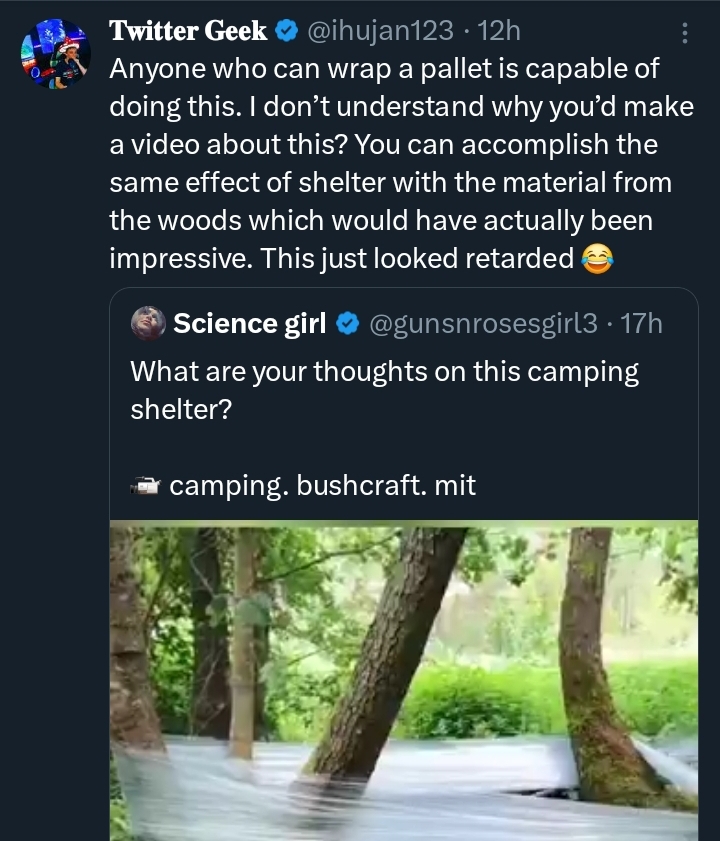This screenshot has height=841, width=720.
Task: Click the 17h quoted tweet timestamp
Action: click(x=642, y=324)
